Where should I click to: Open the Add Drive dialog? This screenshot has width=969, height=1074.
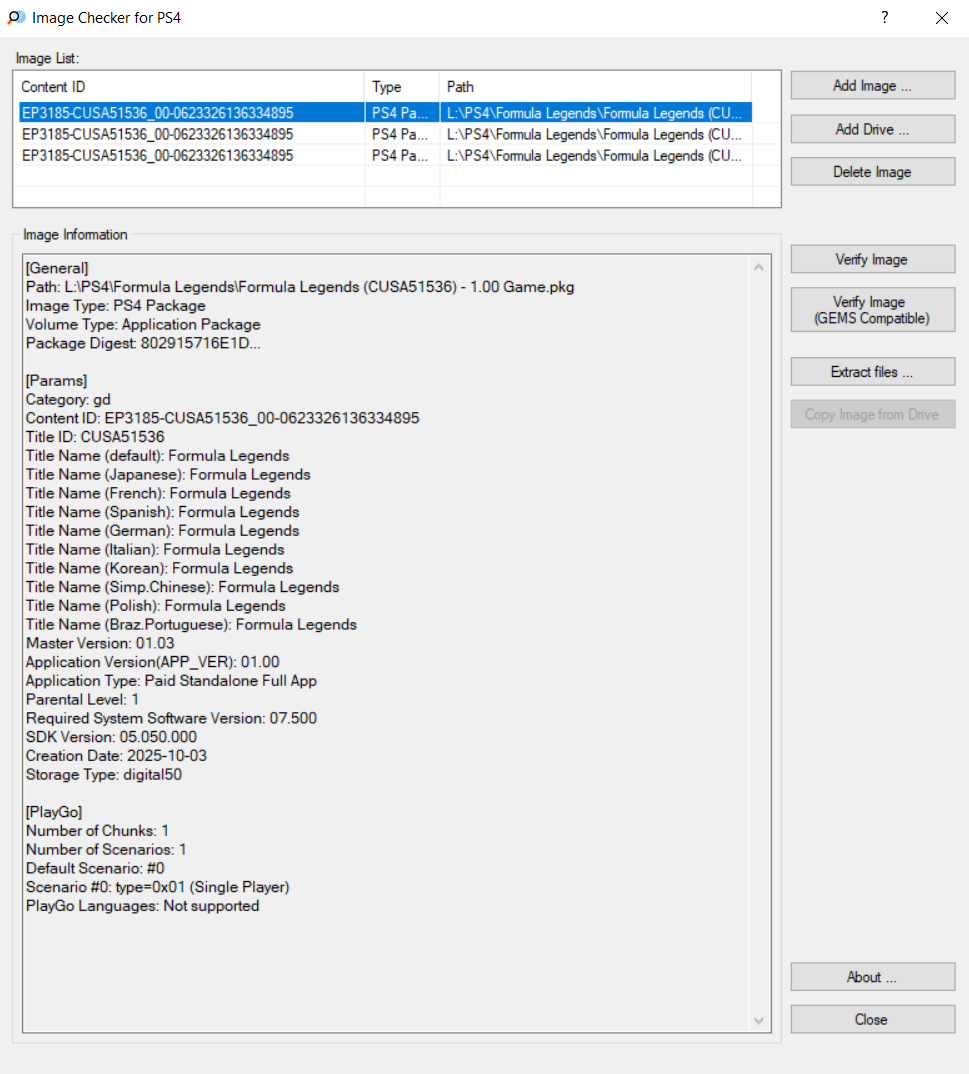click(872, 129)
